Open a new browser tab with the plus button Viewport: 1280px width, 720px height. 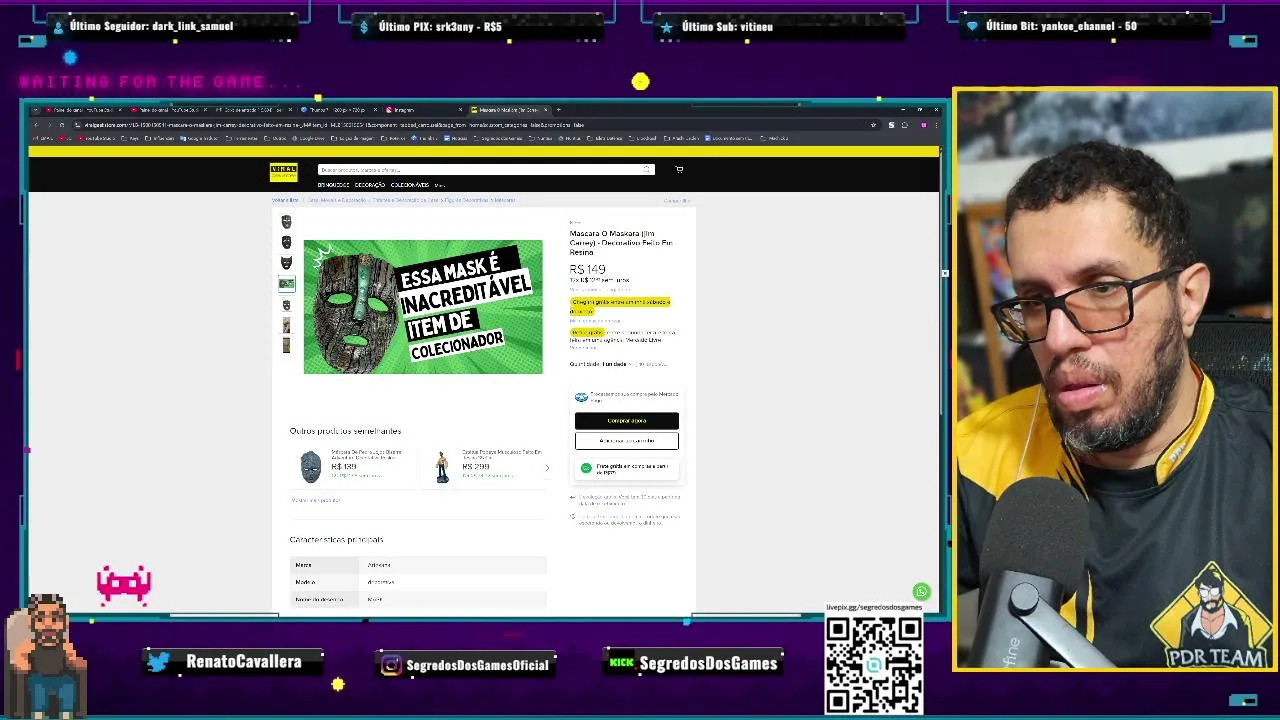tap(558, 110)
